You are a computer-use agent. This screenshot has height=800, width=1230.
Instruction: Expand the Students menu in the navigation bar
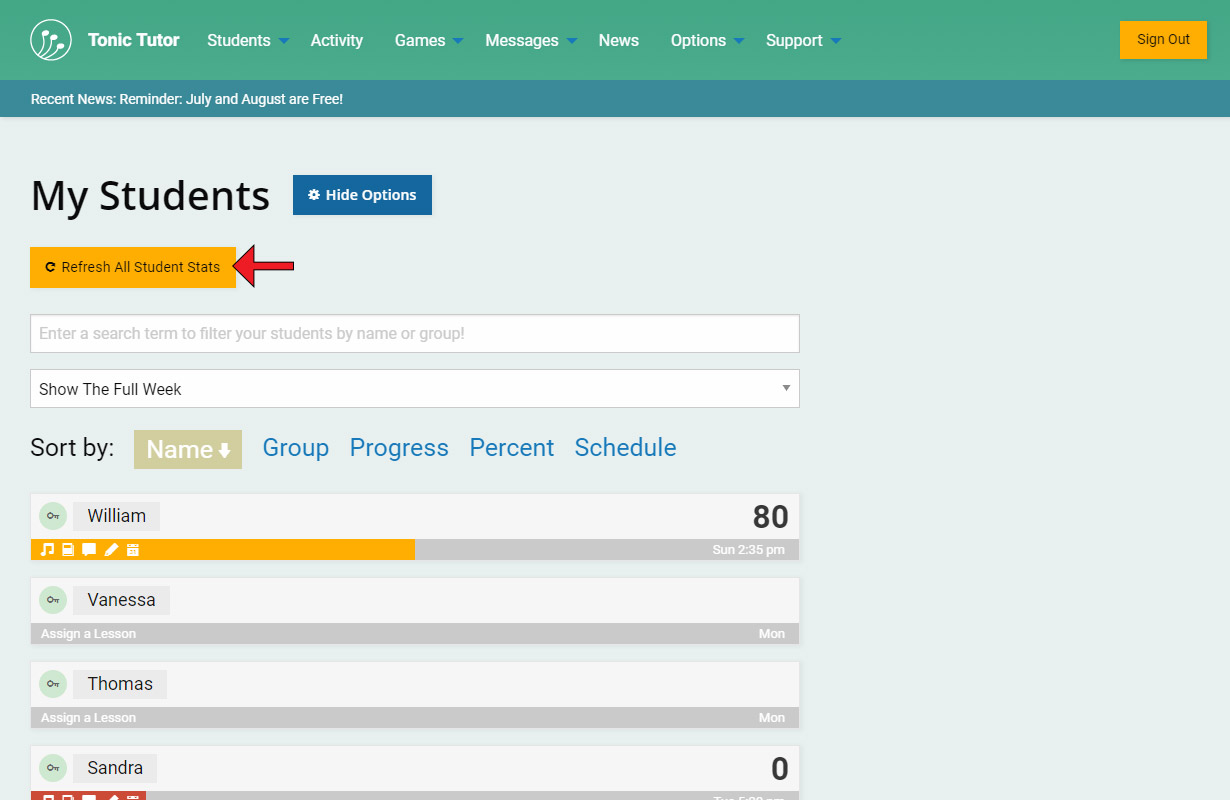pyautogui.click(x=247, y=40)
